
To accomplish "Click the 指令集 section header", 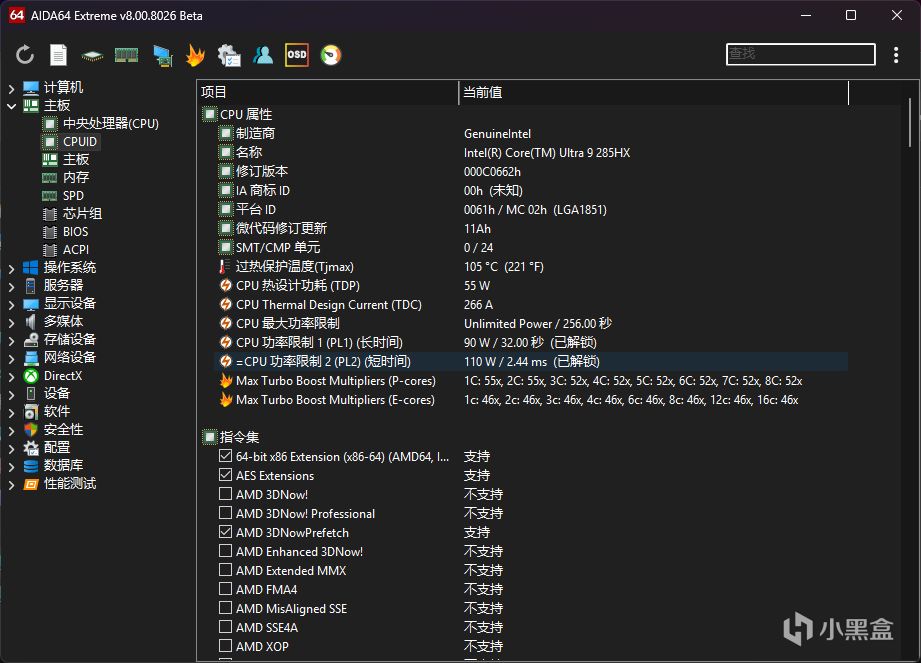I will [239, 437].
